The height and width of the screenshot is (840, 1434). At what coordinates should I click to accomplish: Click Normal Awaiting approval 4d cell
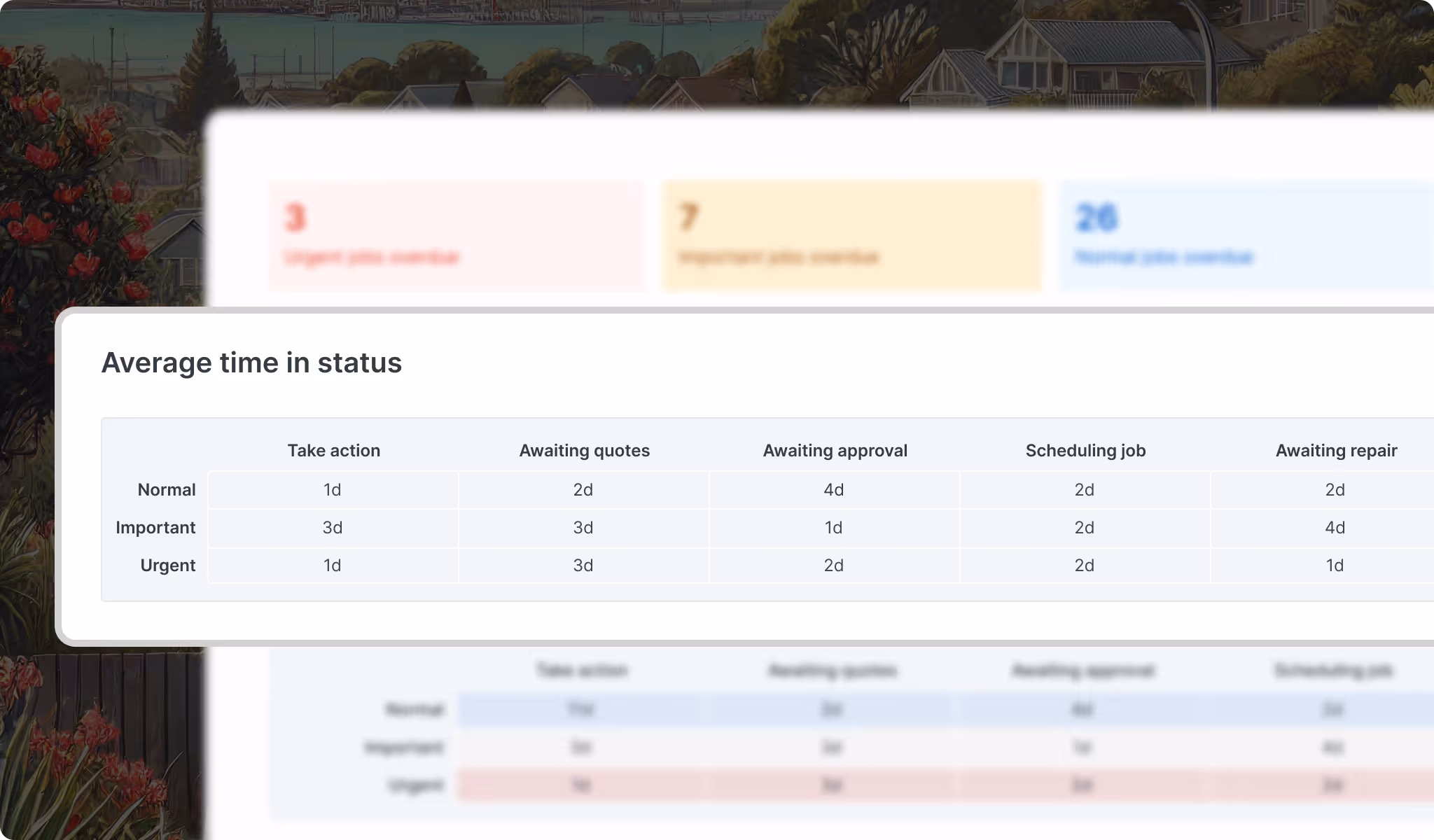point(834,489)
